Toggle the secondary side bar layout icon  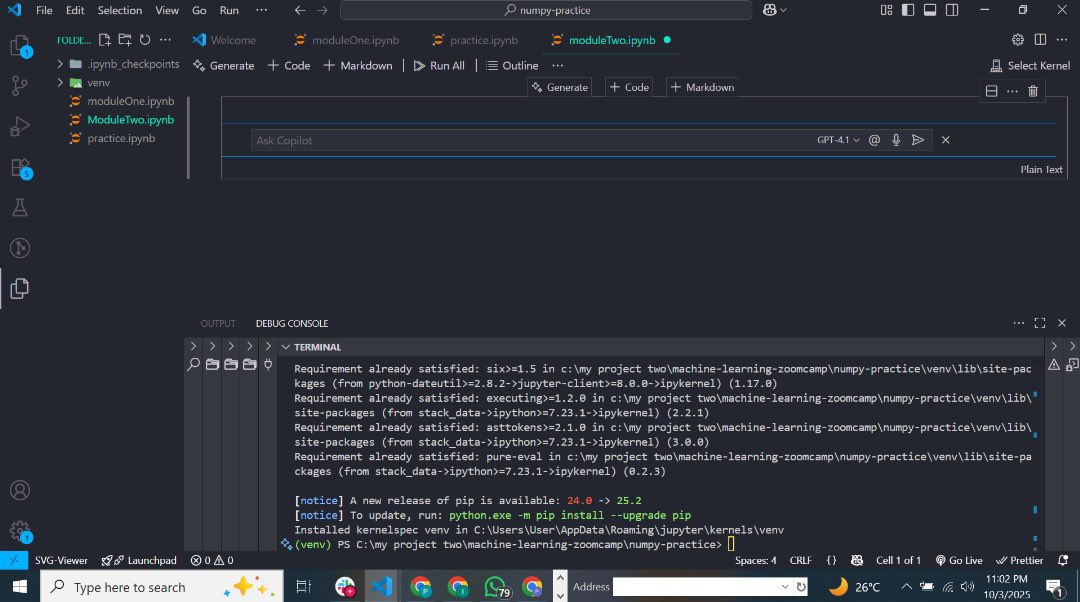952,10
